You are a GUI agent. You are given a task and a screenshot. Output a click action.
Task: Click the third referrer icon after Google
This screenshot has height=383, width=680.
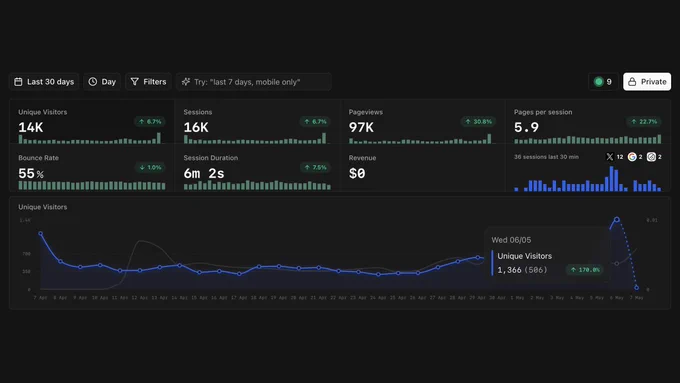[x=651, y=157]
